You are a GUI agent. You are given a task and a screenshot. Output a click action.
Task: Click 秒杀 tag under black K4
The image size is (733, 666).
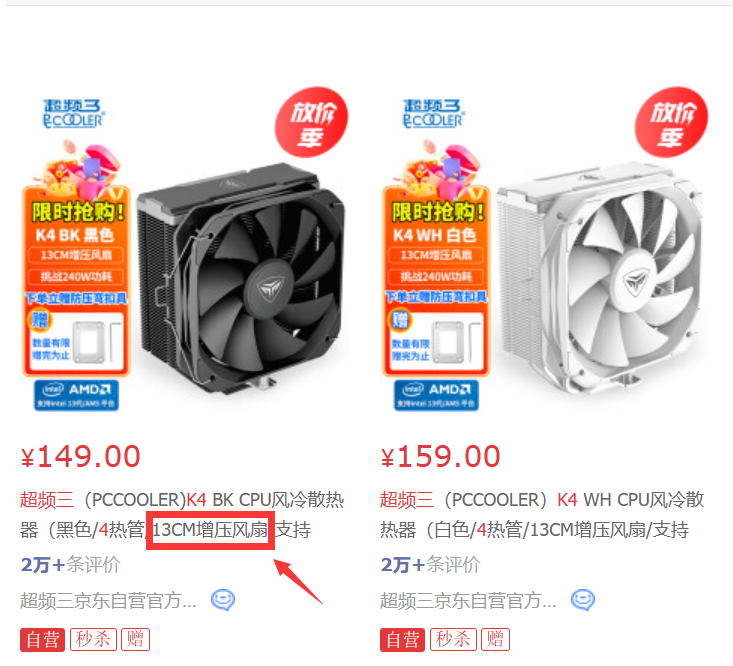93,639
